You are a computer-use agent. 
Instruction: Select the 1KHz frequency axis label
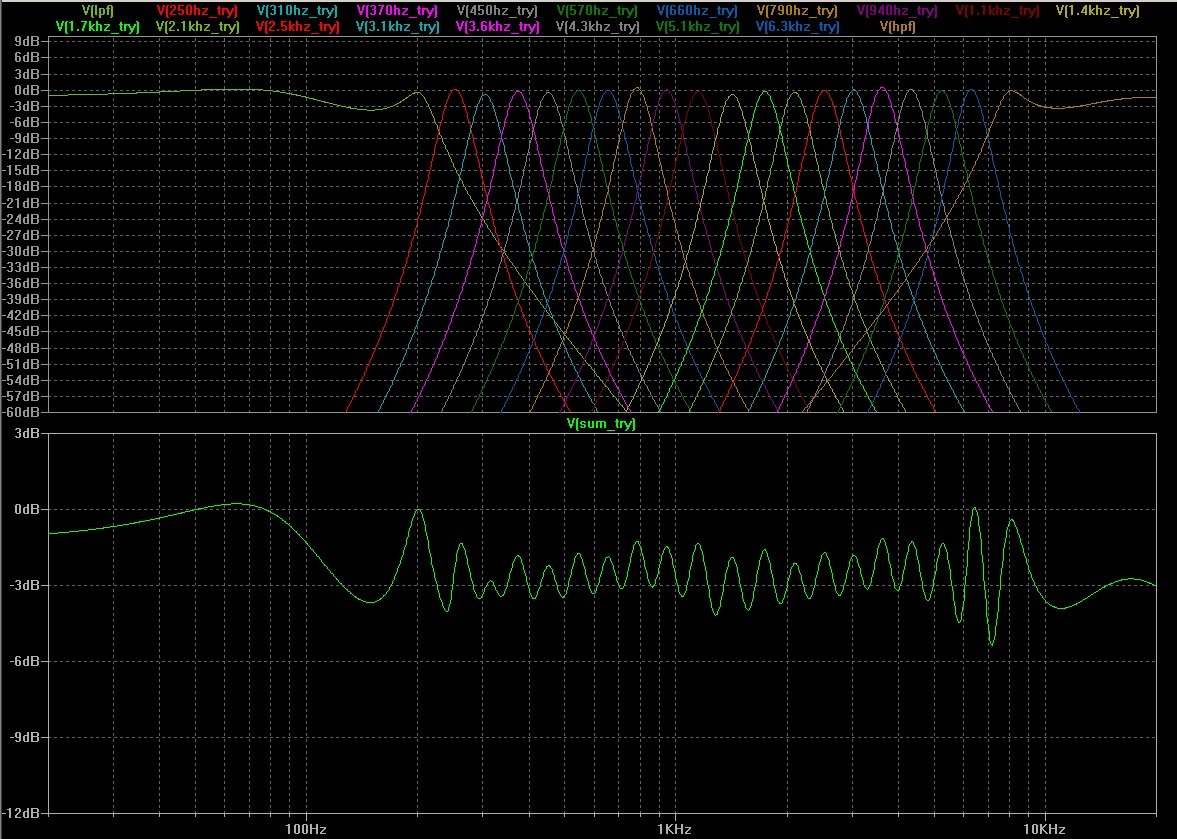674,829
